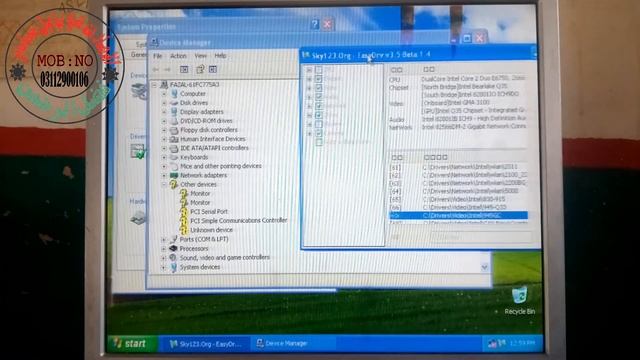The width and height of the screenshot is (640, 360).
Task: Click the Keyboards category icon
Action: coord(174,157)
